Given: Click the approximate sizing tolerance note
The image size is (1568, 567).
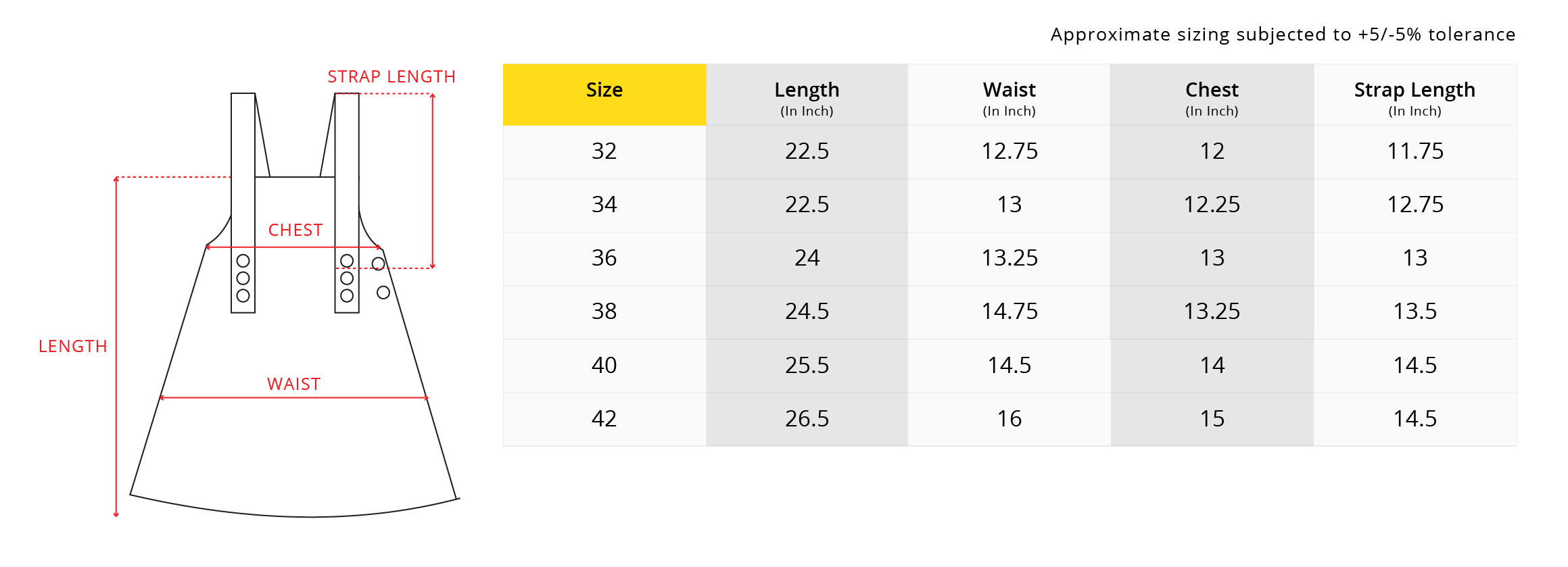Looking at the screenshot, I should pyautogui.click(x=1283, y=34).
